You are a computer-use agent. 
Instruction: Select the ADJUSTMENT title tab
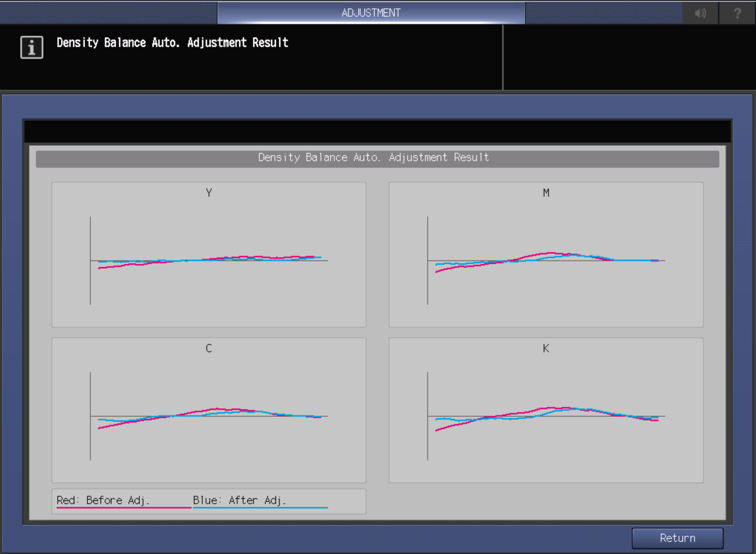(x=371, y=13)
